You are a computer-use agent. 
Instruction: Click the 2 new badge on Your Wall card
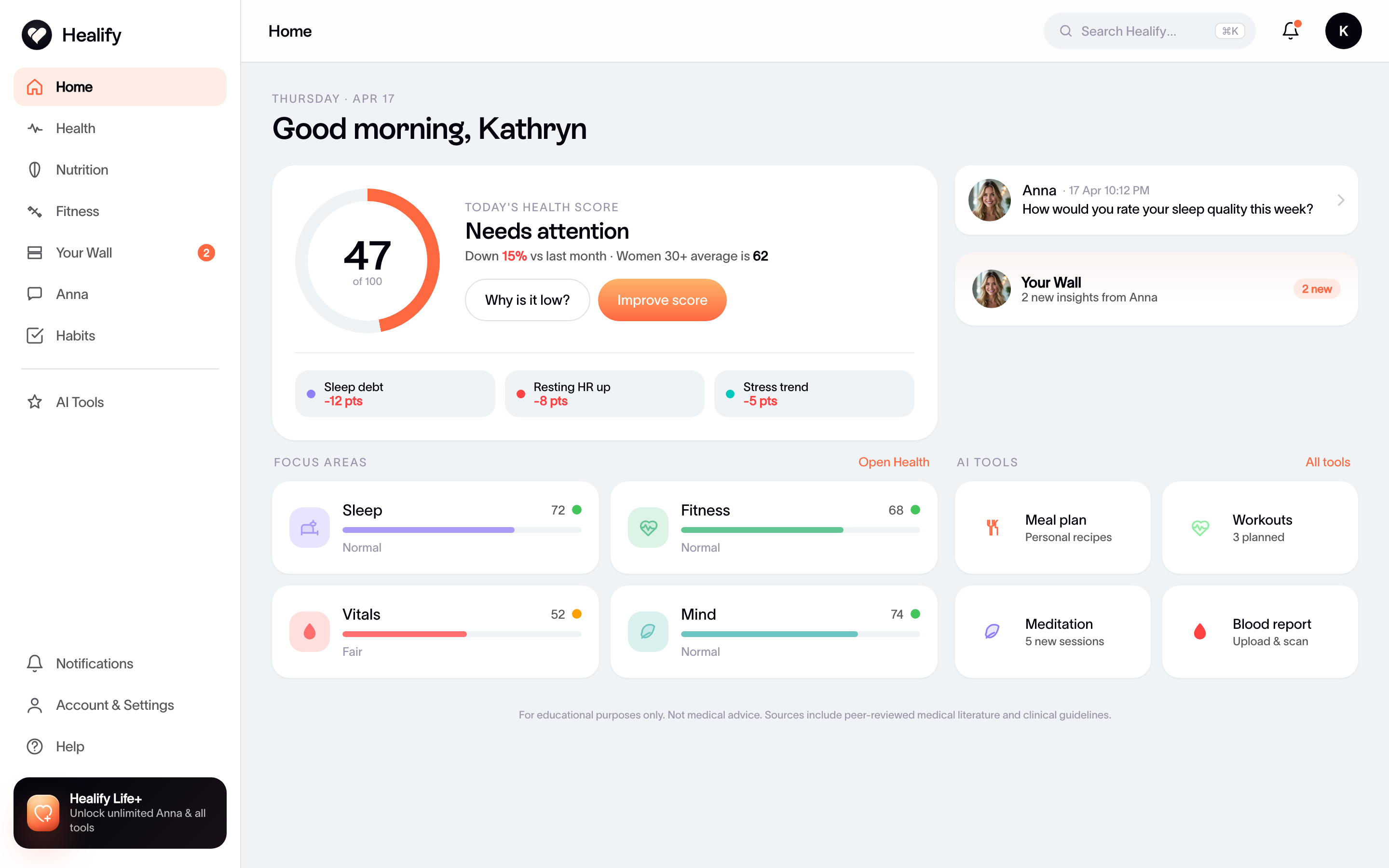pos(1317,289)
